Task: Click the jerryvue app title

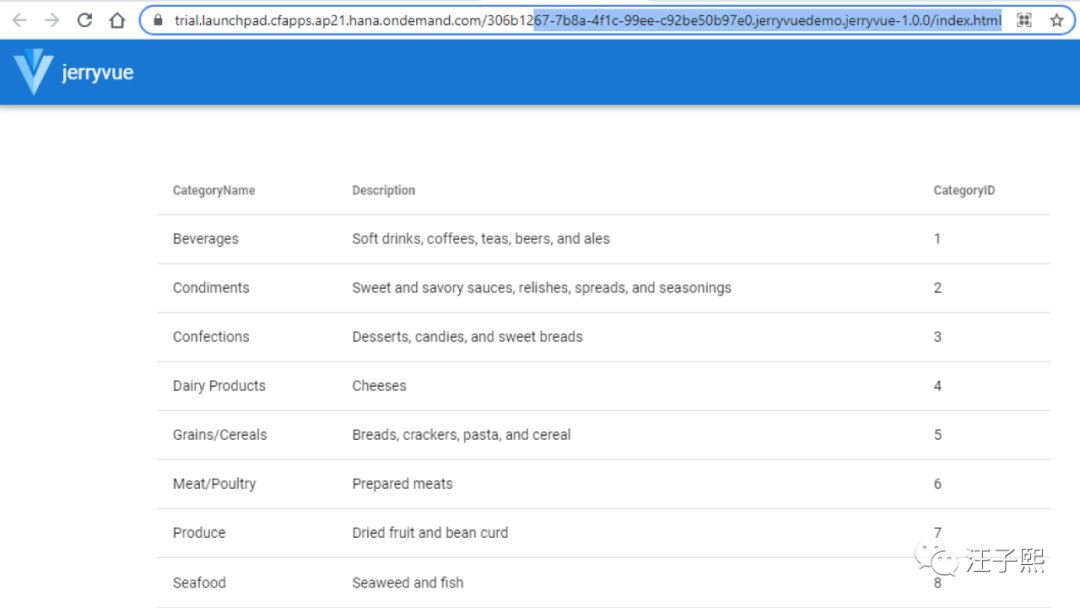Action: click(x=98, y=72)
